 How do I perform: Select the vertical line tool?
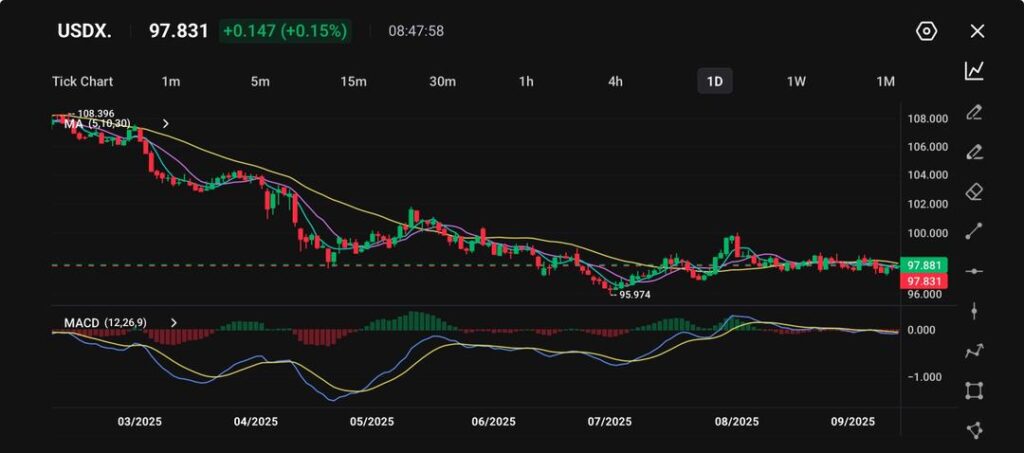pyautogui.click(x=974, y=311)
